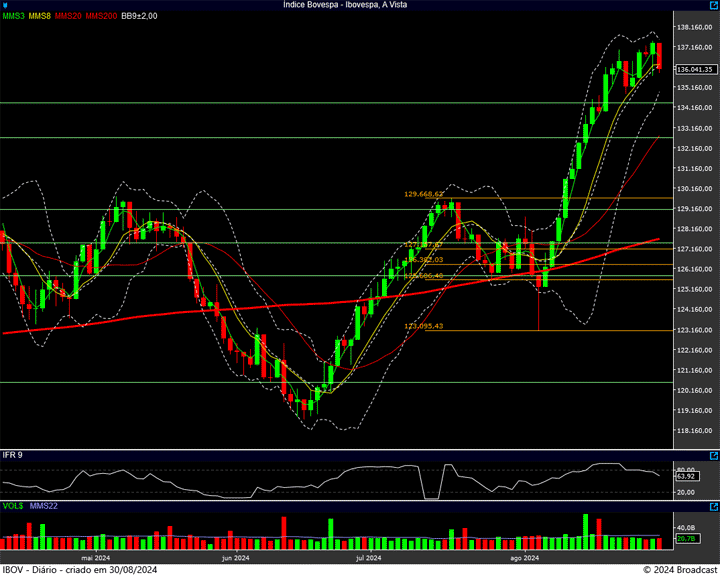Select the 123.095,43 Fibonacci level label
The width and height of the screenshot is (720, 575).
pos(423,326)
